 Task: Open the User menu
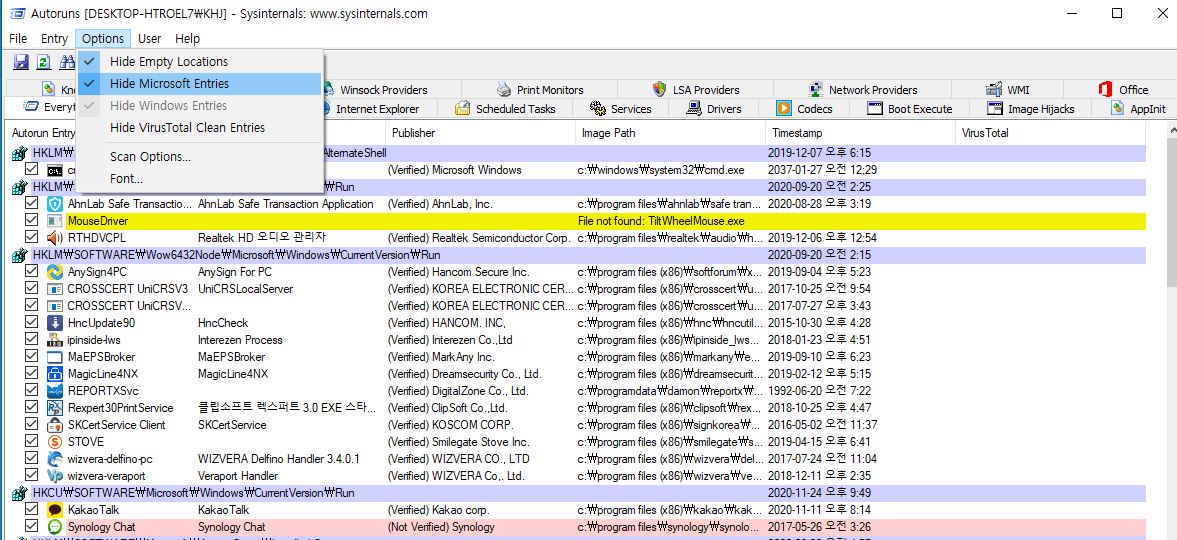(x=149, y=38)
